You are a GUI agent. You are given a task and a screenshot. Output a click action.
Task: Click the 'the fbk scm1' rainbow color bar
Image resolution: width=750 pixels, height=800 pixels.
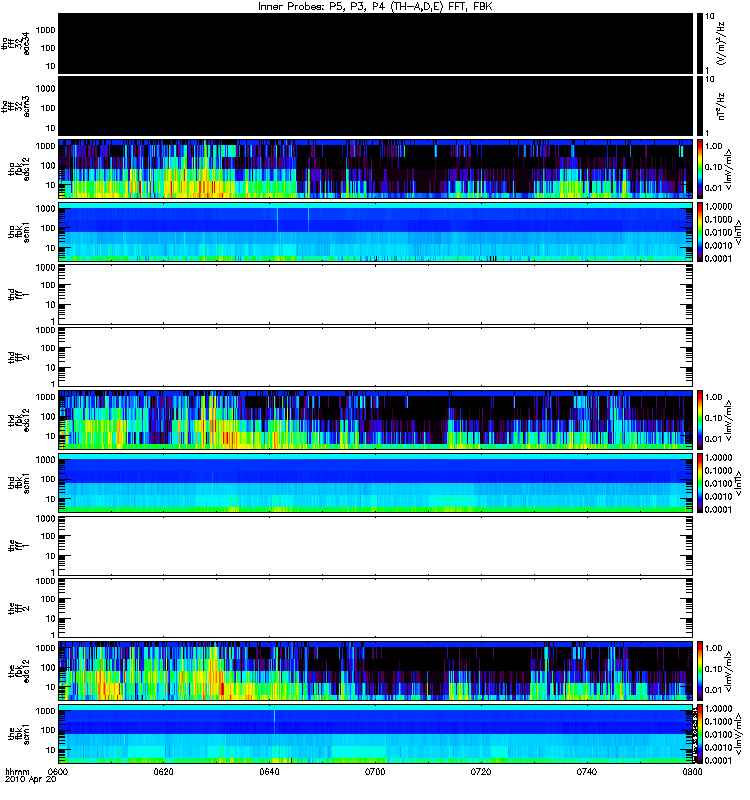coord(699,734)
